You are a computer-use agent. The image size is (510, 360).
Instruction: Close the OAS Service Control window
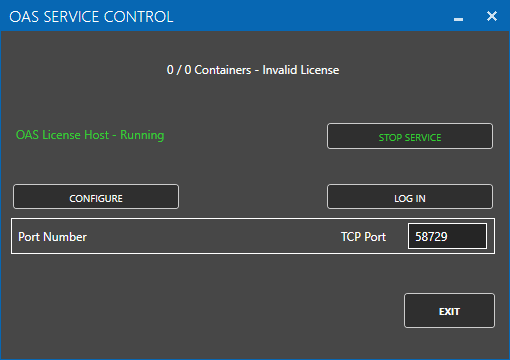tap(492, 16)
